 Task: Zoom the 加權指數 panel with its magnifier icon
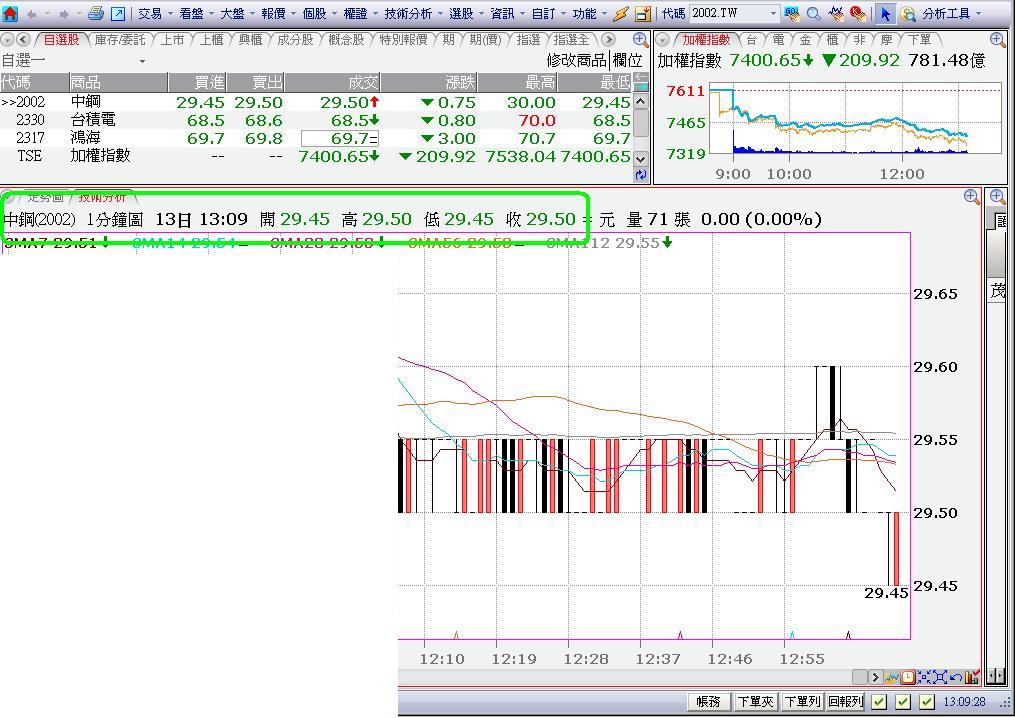[997, 39]
